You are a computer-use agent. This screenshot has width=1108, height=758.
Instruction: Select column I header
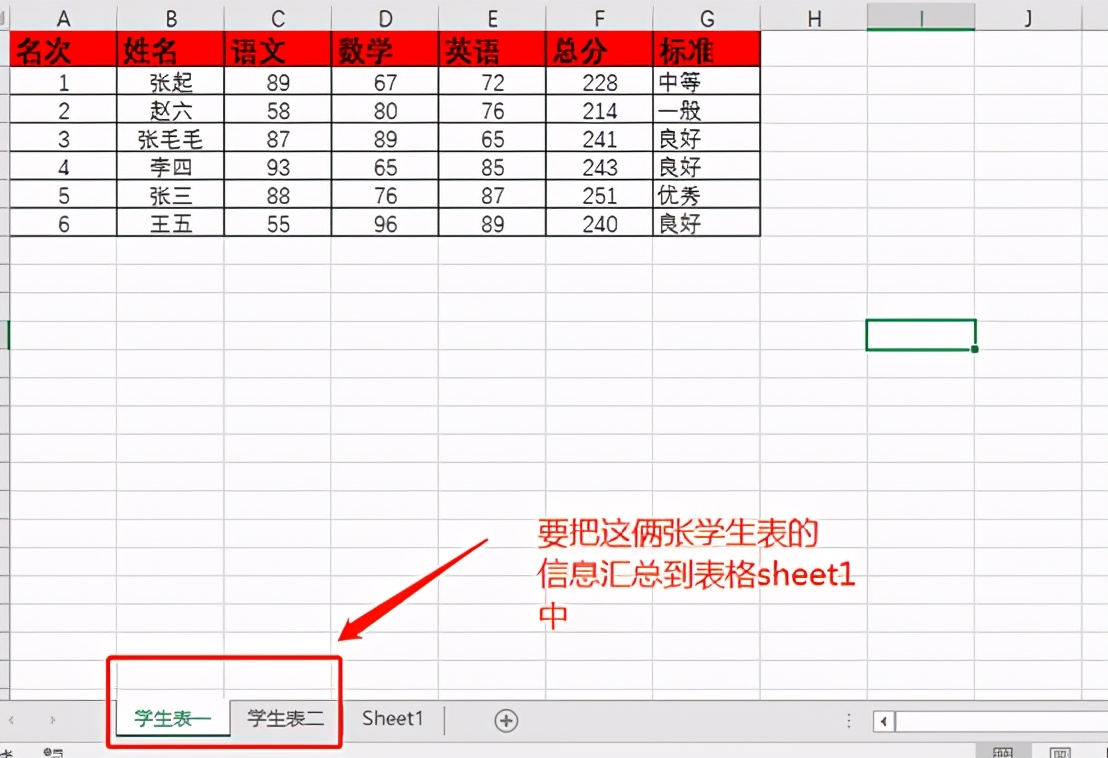point(921,18)
